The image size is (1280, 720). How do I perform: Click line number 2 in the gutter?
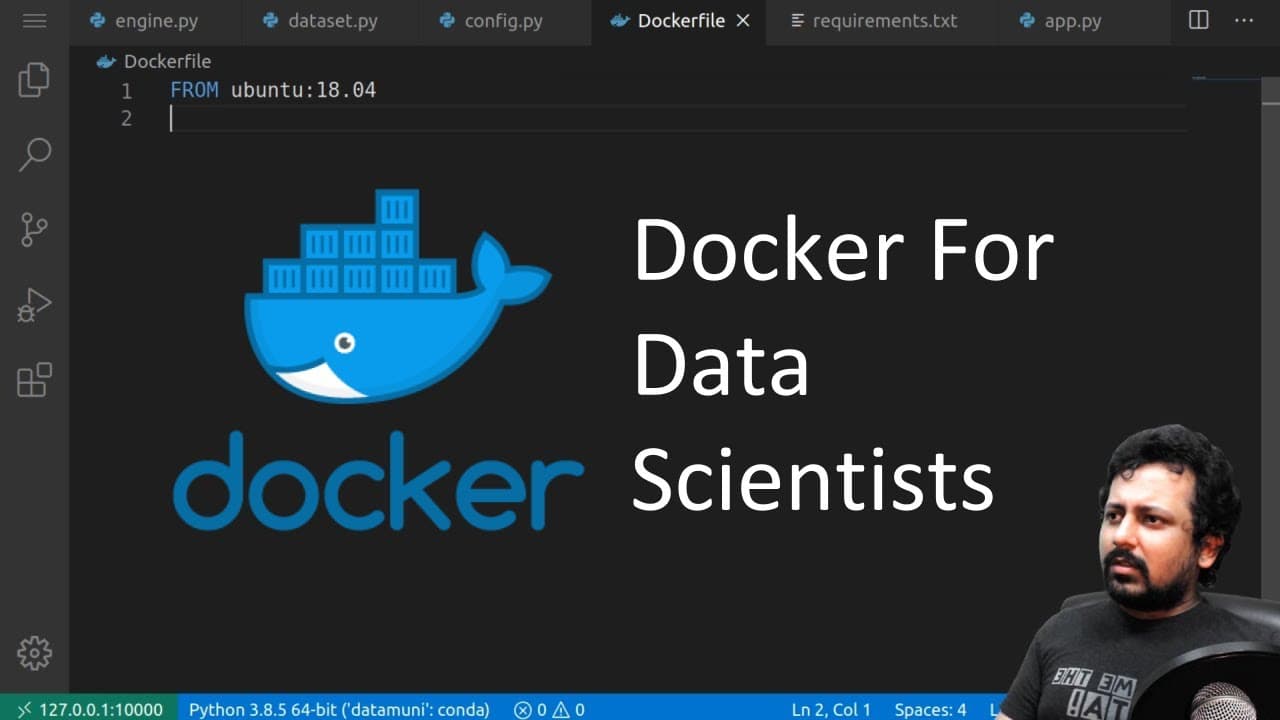(x=126, y=118)
